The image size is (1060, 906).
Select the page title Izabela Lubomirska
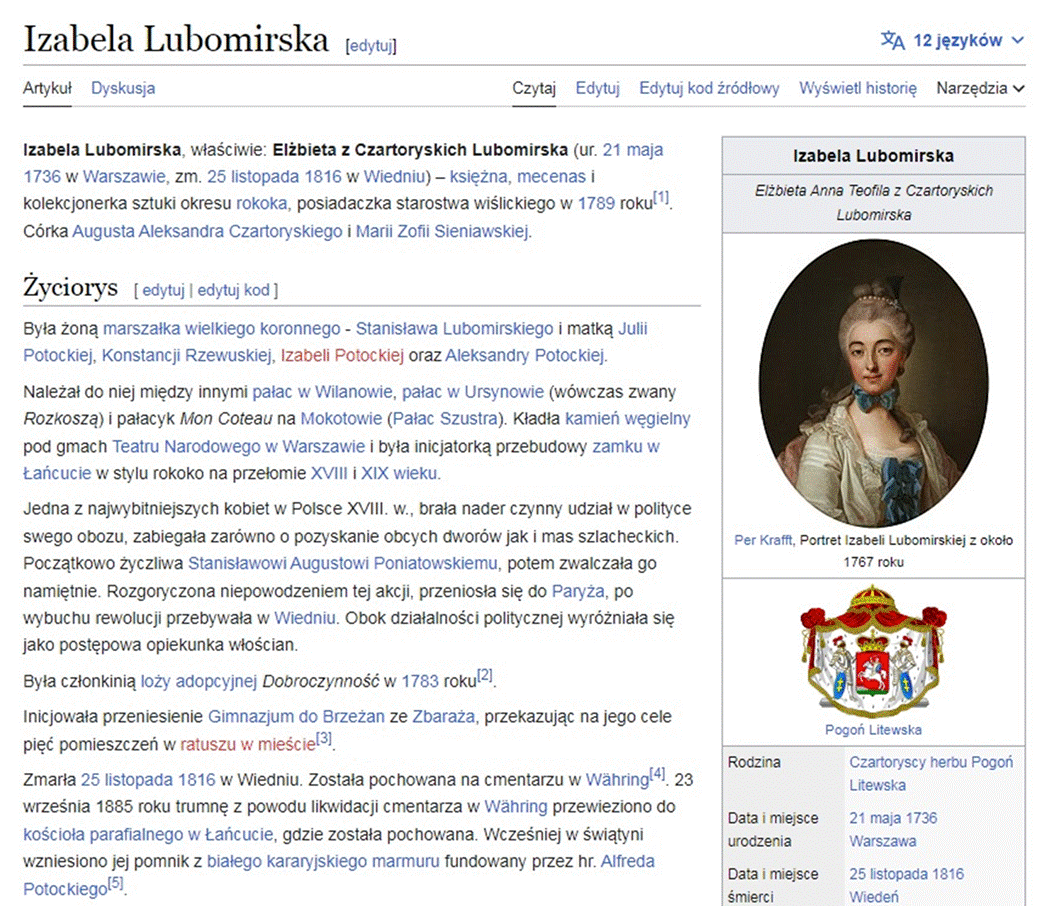tap(176, 39)
